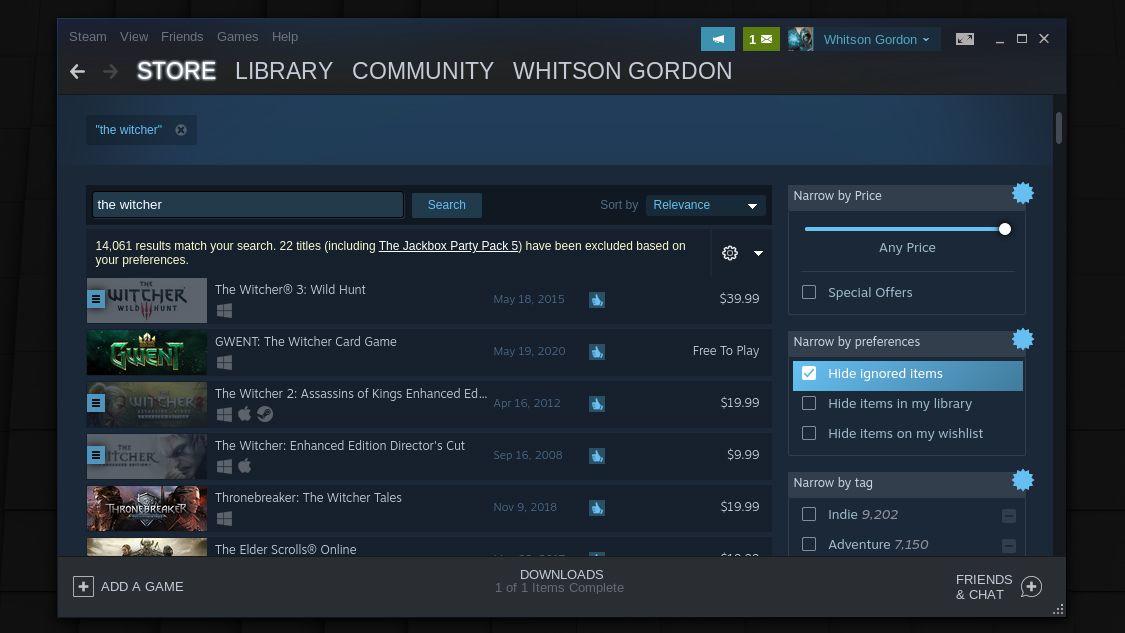Click the Friends & Chat plus icon
This screenshot has width=1125, height=633.
pyautogui.click(x=1031, y=587)
